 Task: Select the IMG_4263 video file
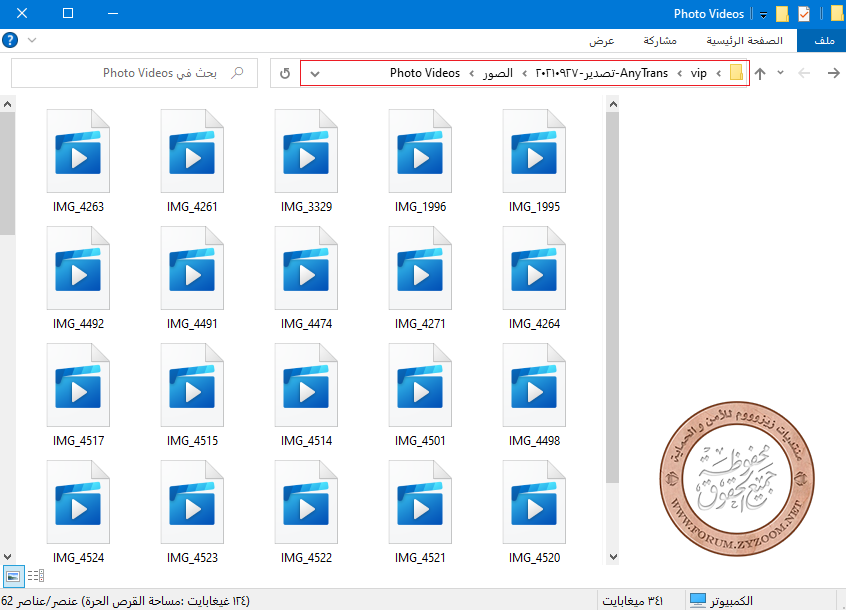[x=78, y=161]
